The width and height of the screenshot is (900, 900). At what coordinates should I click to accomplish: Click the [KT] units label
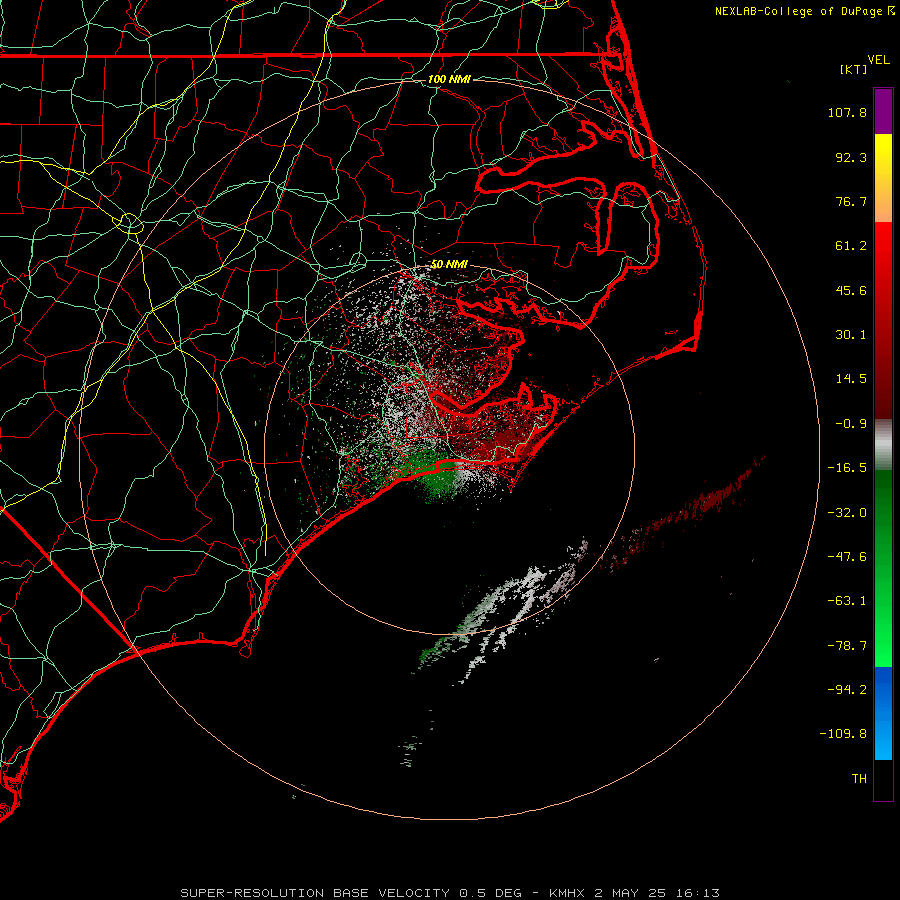853,69
